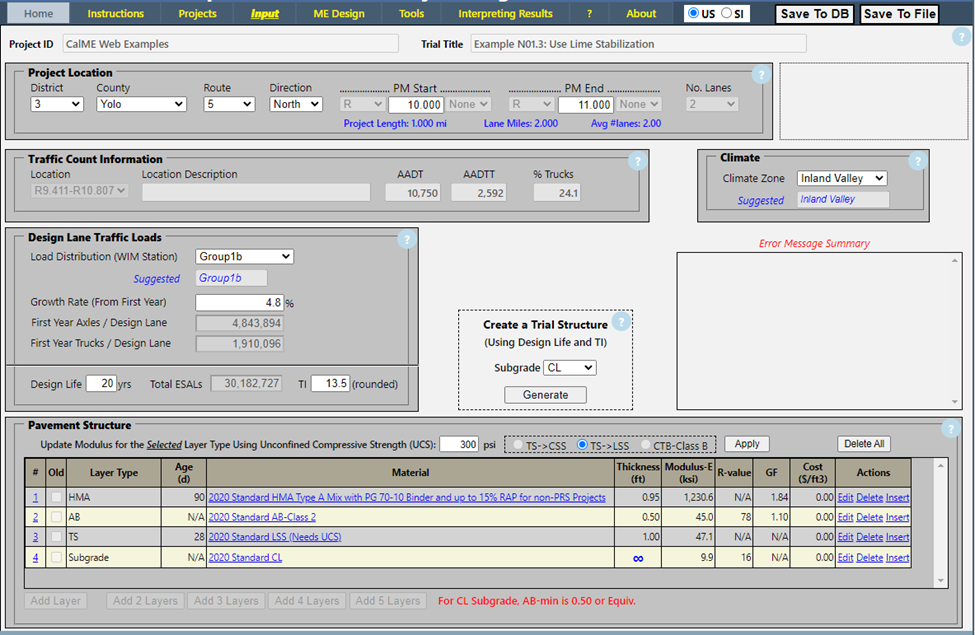This screenshot has height=635, width=975.
Task: Click the pavement table vertical scrollbar
Action: (x=940, y=520)
